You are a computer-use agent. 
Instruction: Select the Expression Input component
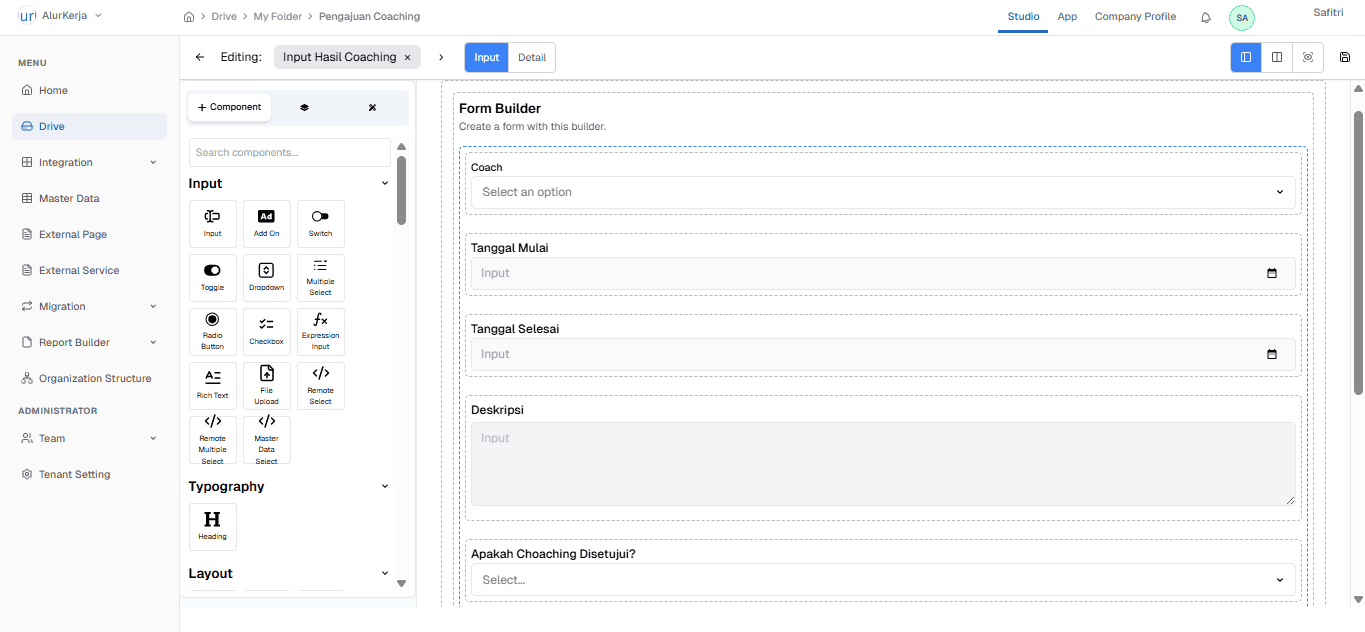pos(320,331)
